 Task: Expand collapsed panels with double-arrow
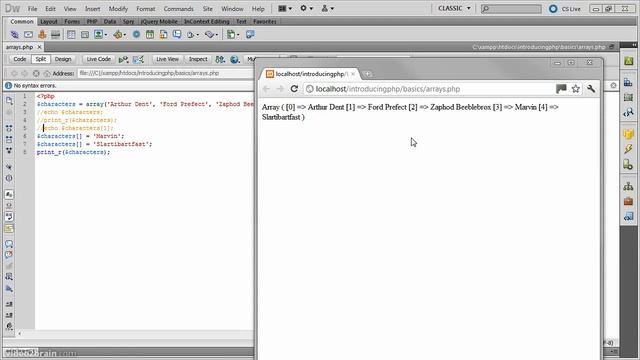(x=633, y=44)
